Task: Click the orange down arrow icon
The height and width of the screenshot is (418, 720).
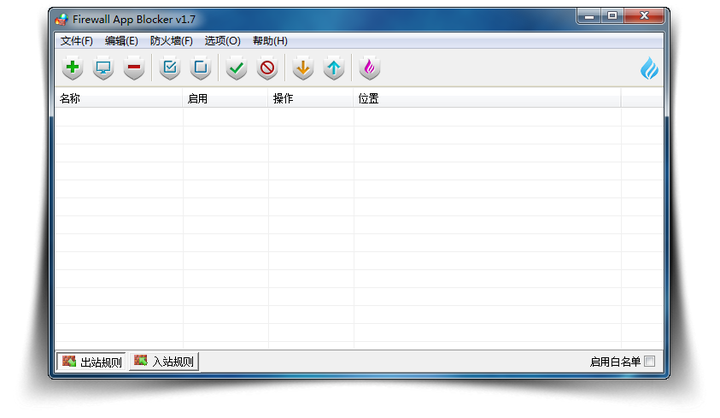Action: tap(303, 68)
